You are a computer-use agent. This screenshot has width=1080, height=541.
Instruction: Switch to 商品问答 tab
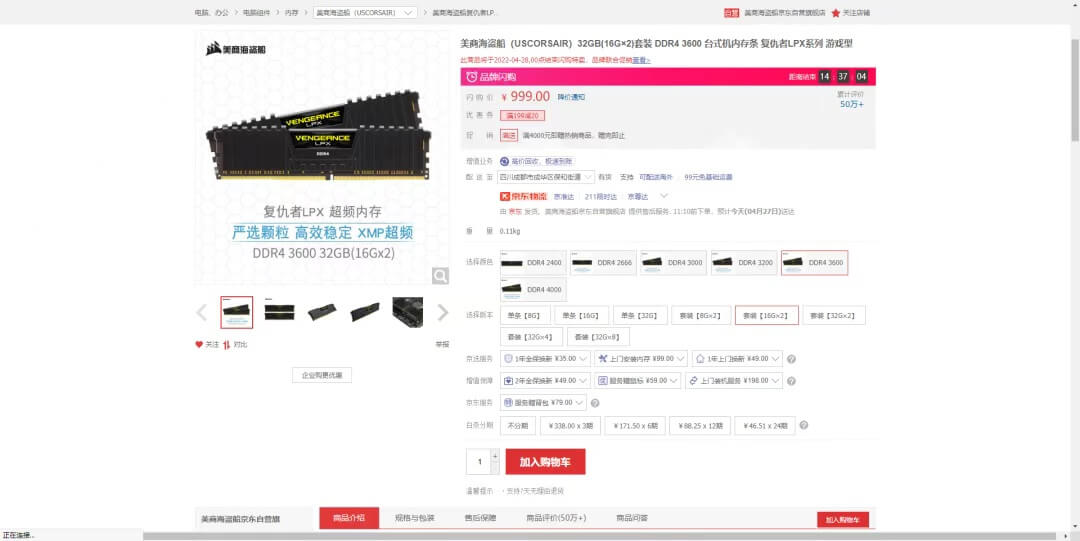pos(632,518)
